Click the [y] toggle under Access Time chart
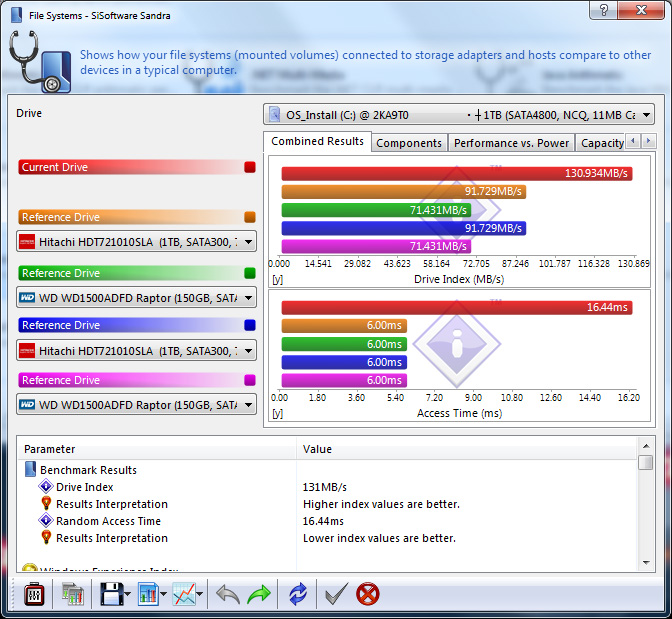 pos(277,414)
